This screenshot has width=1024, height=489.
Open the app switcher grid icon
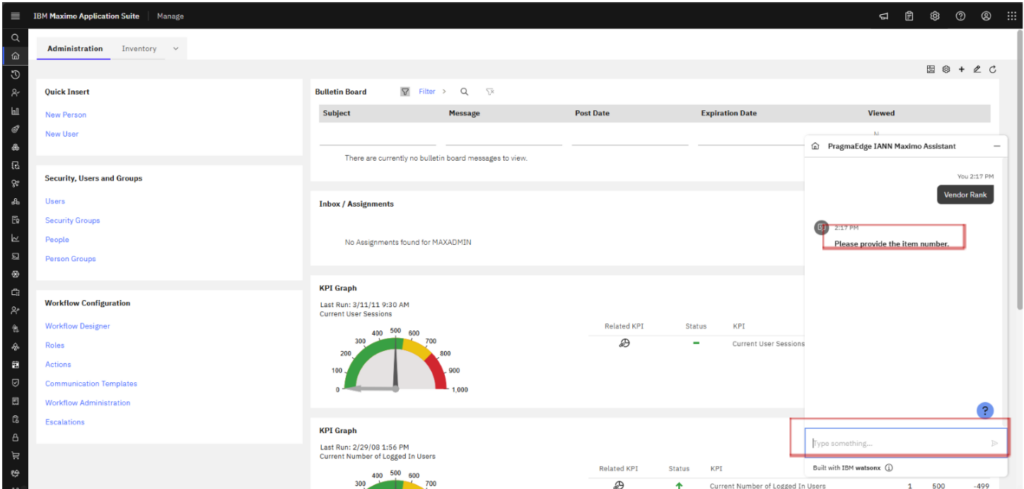coord(1012,16)
